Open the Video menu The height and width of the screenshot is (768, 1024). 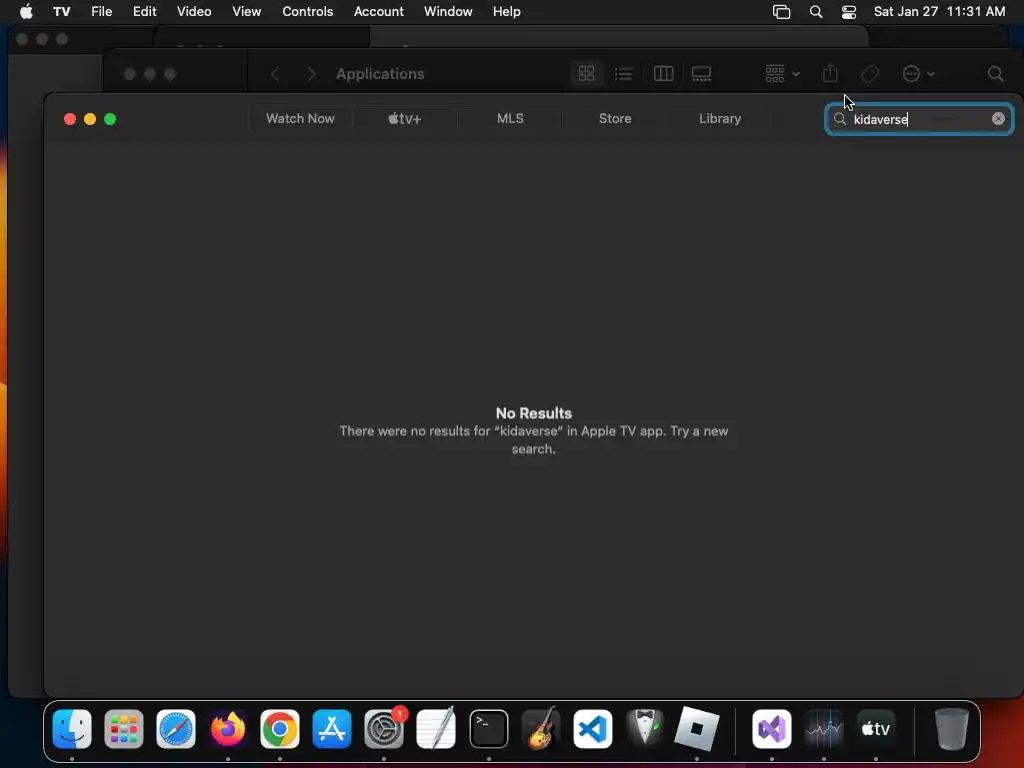tap(194, 11)
